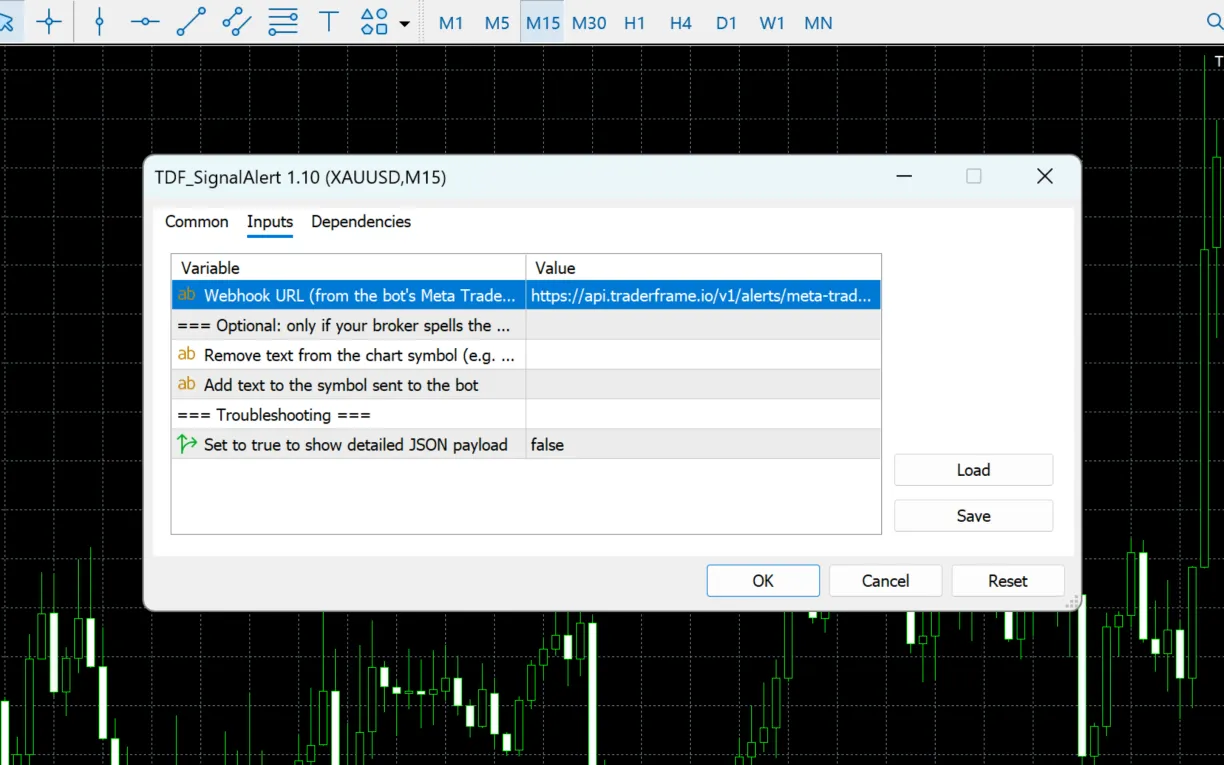Click string icon beside Add text row
Screen dimensions: 1224x765
click(x=187, y=384)
